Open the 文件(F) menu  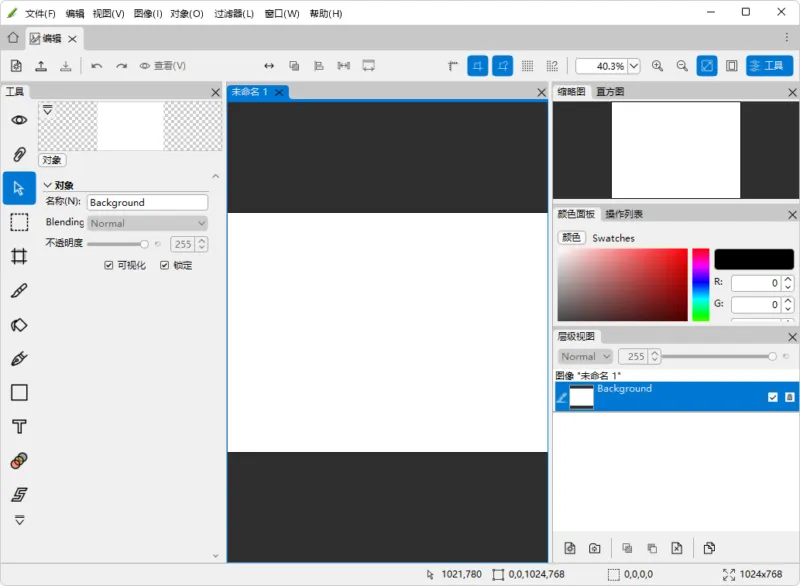coord(40,14)
